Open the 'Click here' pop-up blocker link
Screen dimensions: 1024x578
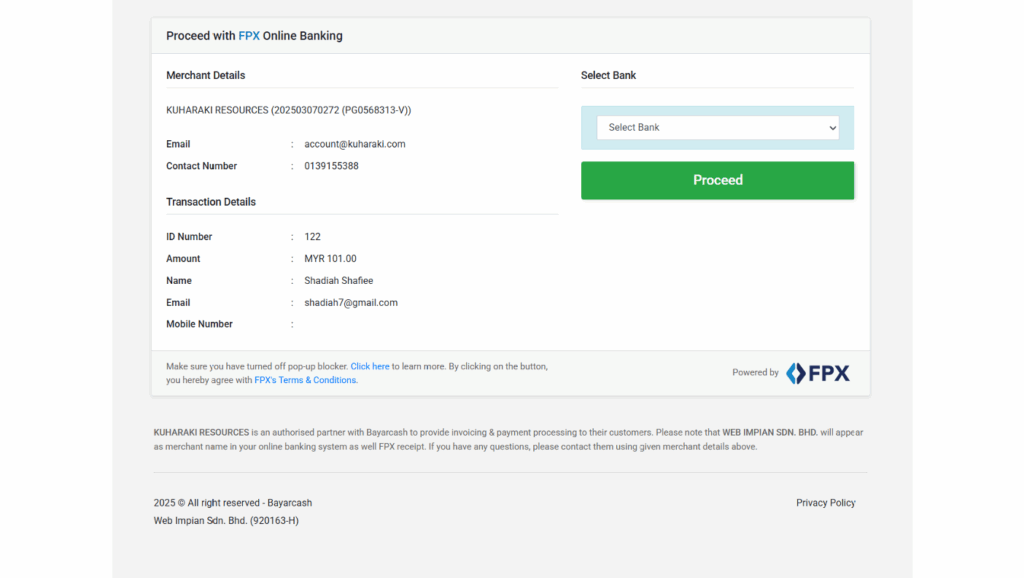tap(370, 367)
